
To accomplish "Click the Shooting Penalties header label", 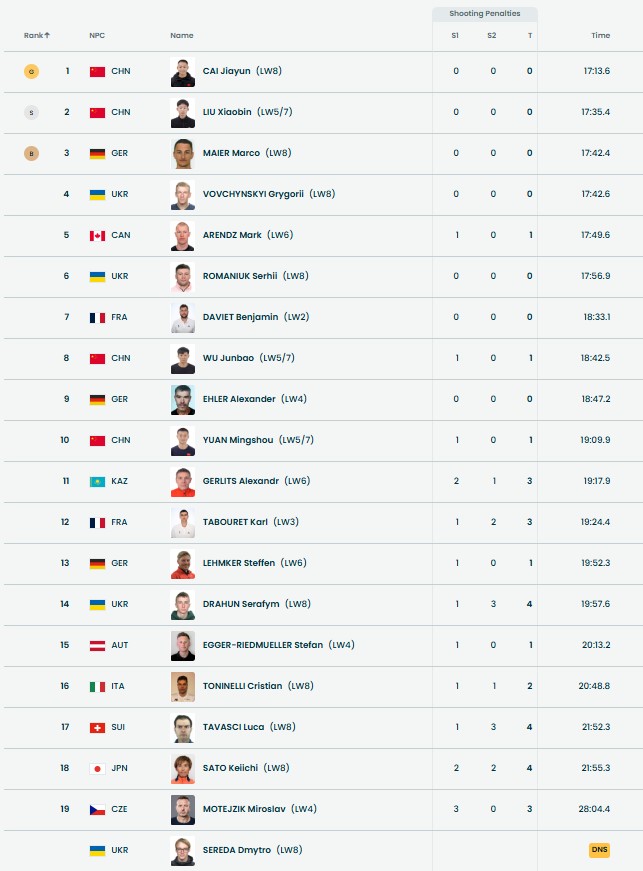I will tap(485, 14).
